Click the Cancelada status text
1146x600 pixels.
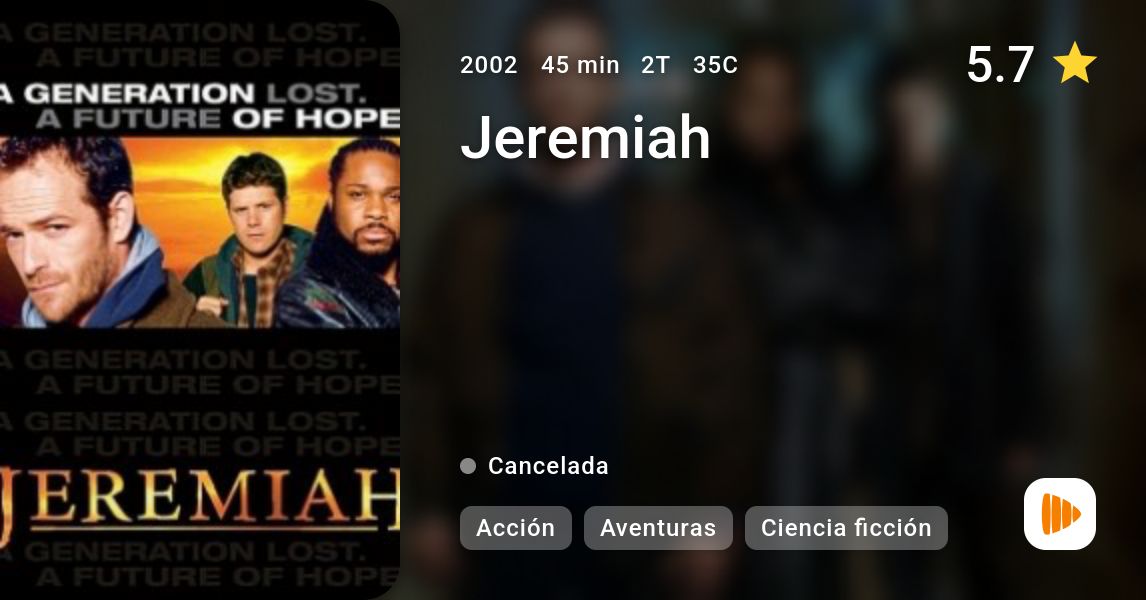pyautogui.click(x=548, y=466)
